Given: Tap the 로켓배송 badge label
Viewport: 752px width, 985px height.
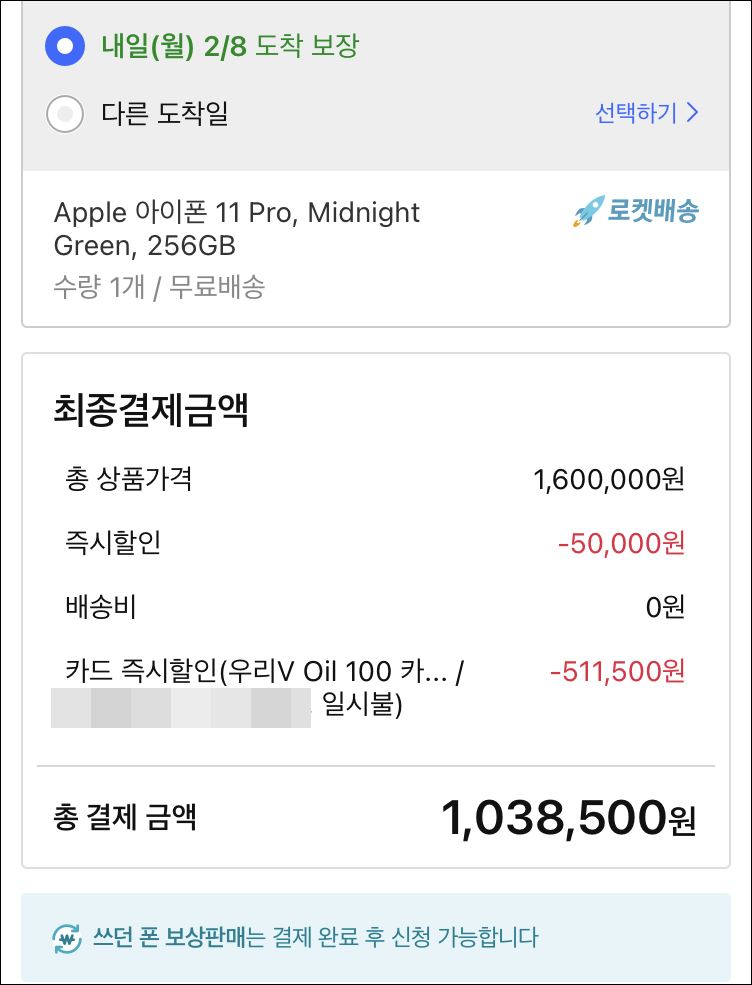Looking at the screenshot, I should pos(653,211).
